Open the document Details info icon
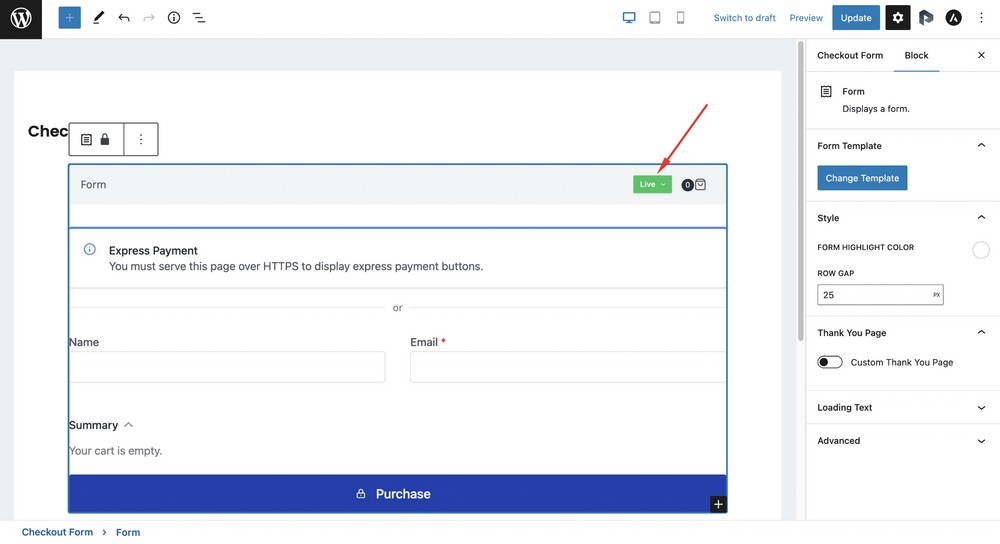The height and width of the screenshot is (544, 1000). [174, 18]
